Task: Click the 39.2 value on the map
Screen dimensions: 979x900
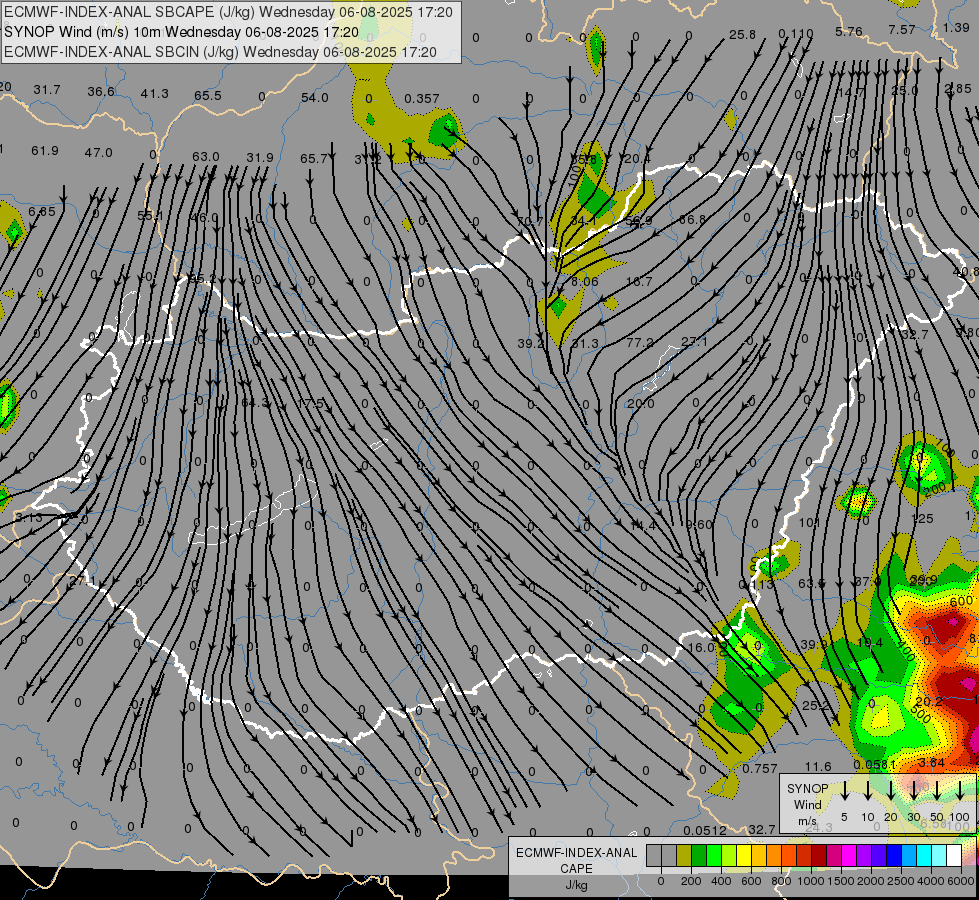Action: tap(531, 344)
